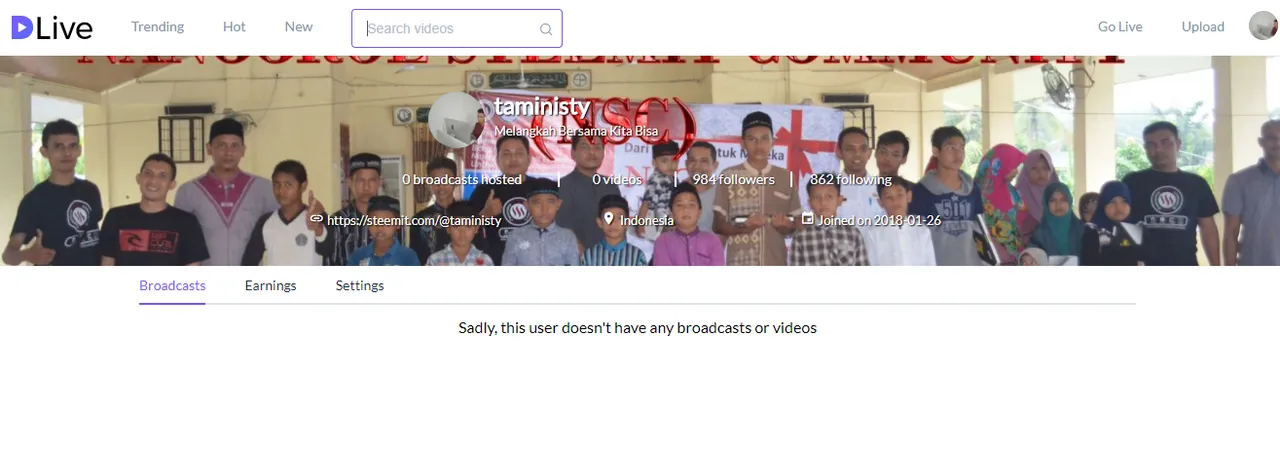This screenshot has width=1280, height=452.
Task: Open the user avatar menu in the header
Action: (1263, 27)
